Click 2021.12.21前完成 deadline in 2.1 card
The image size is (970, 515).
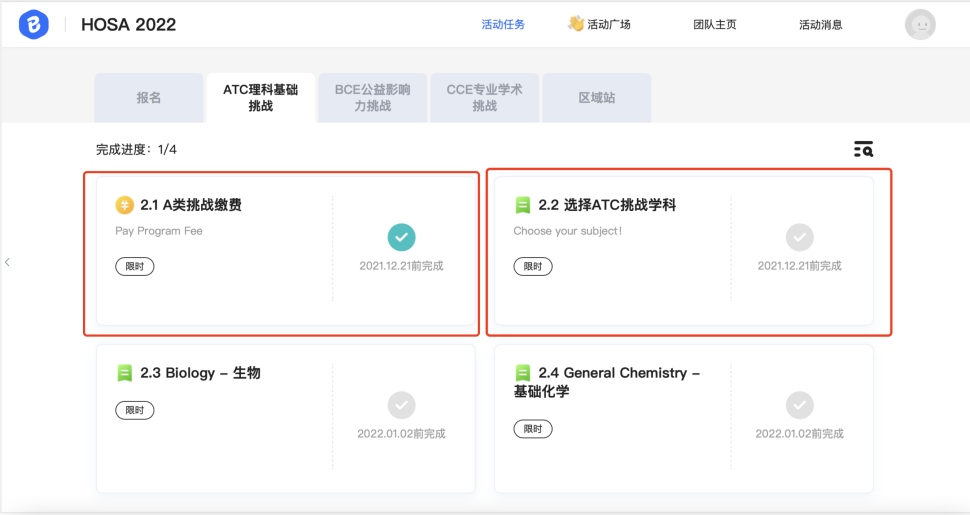[x=401, y=266]
